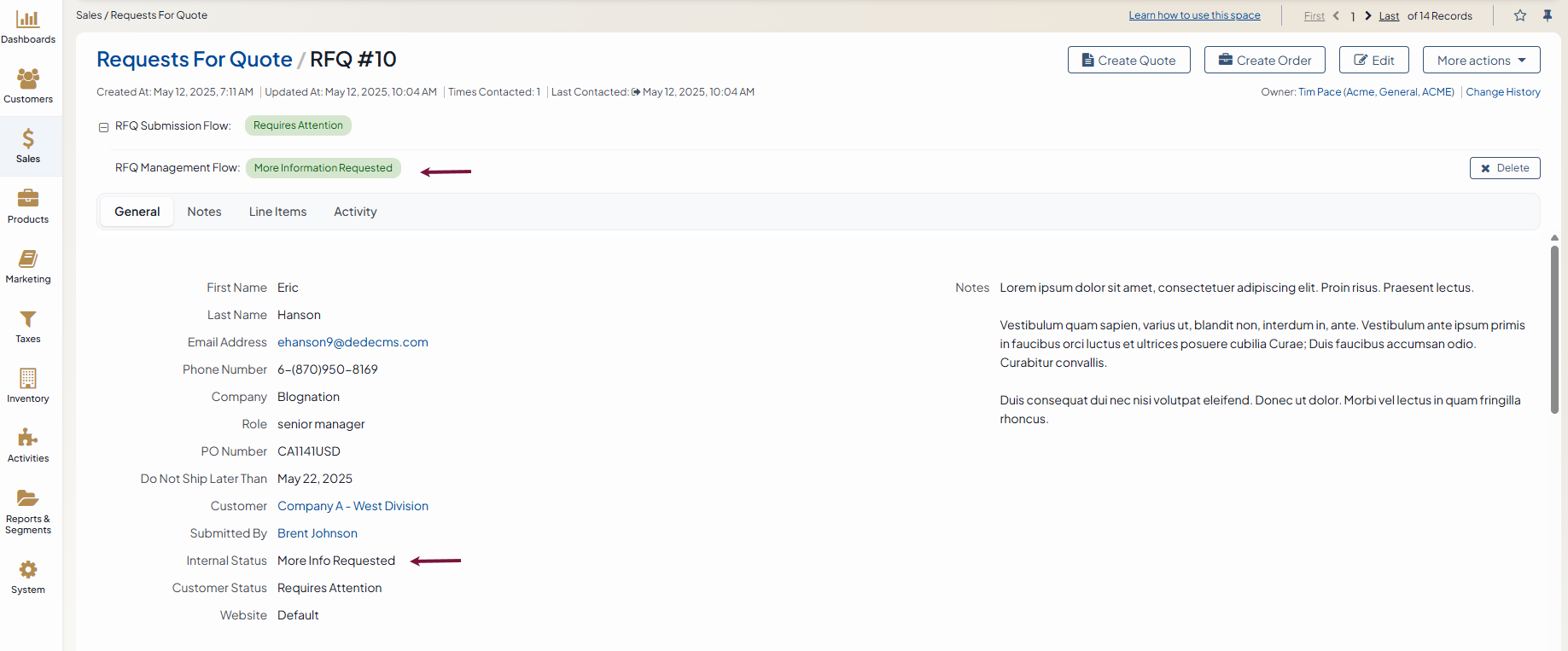Click the General business unit link

point(1398,92)
